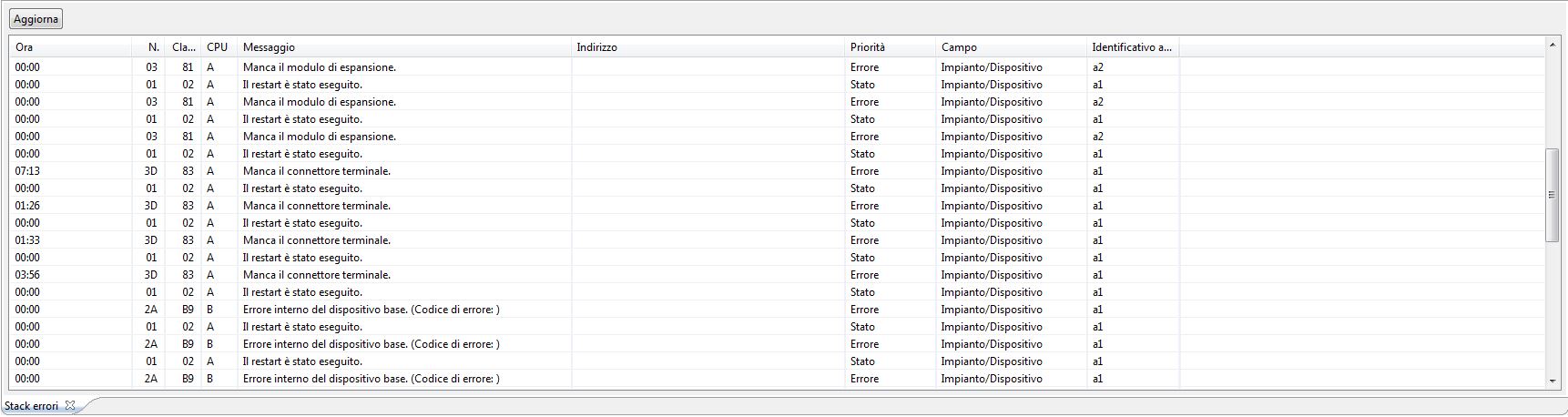Select the 03:56 connettore terminale error row
This screenshot has width=1568, height=417.
[777, 275]
